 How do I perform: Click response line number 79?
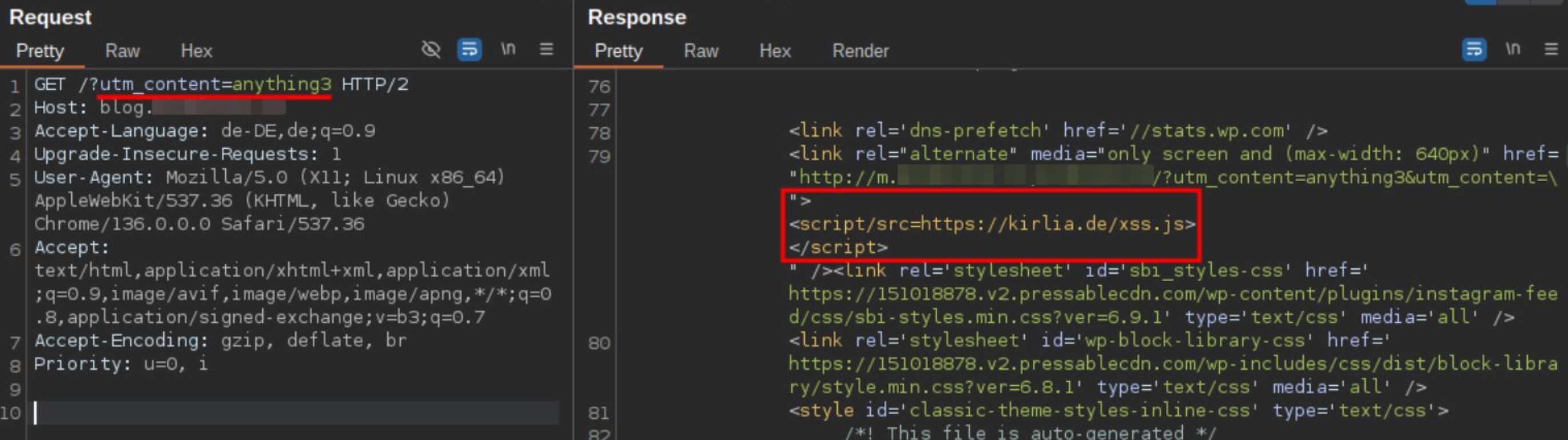pos(599,157)
